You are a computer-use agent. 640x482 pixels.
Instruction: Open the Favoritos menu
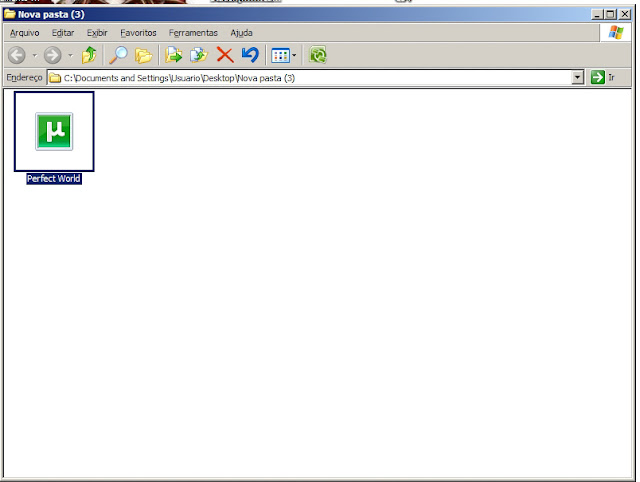point(138,33)
